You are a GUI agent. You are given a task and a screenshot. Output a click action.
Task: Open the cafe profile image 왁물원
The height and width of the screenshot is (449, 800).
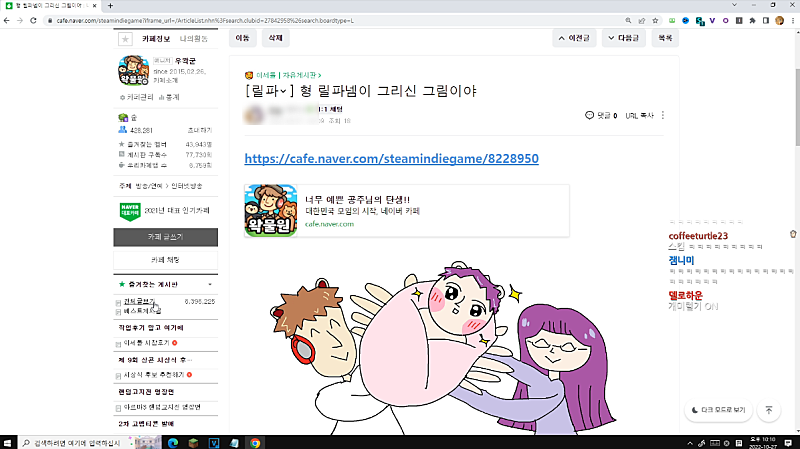[x=133, y=70]
